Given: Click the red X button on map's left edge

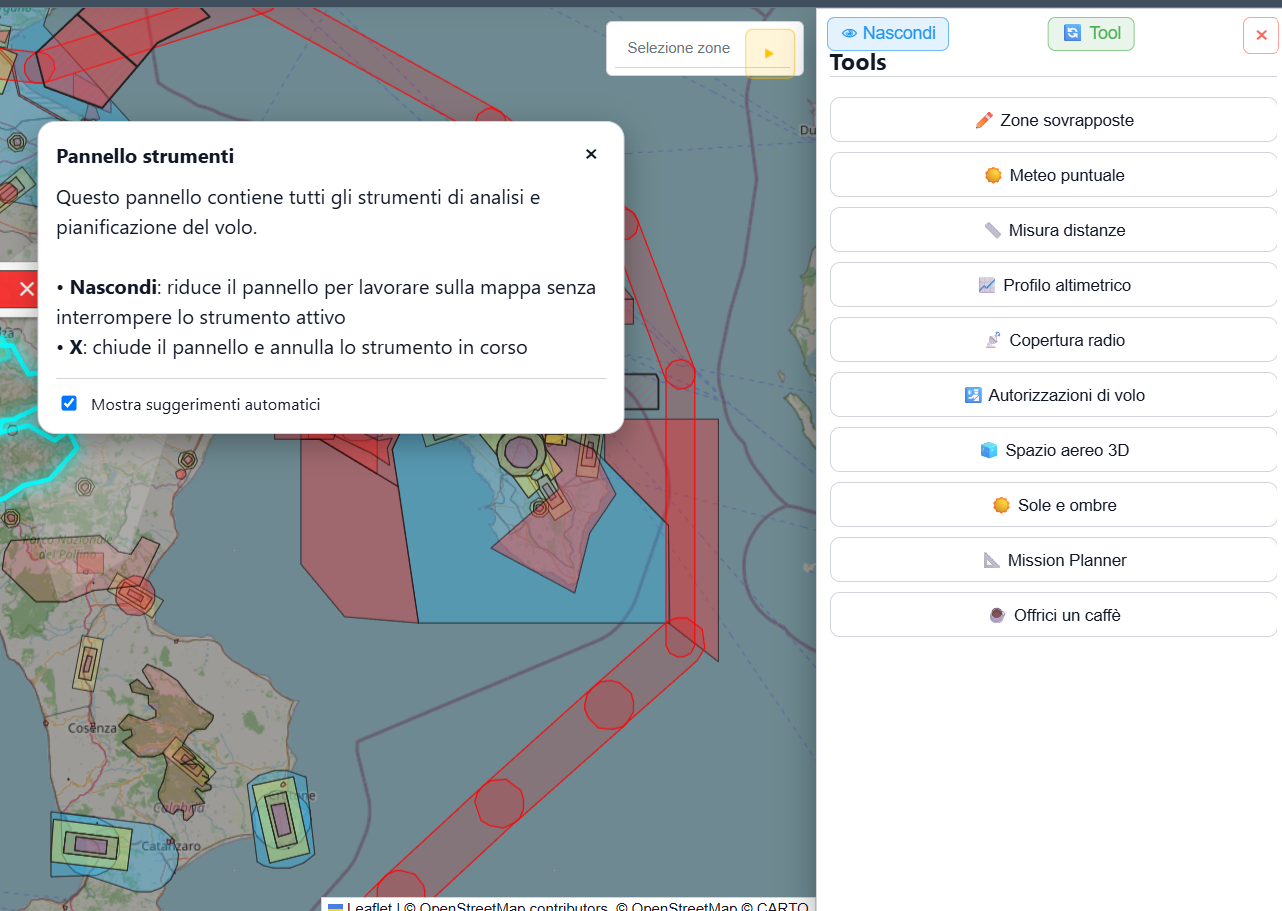Looking at the screenshot, I should 19,289.
